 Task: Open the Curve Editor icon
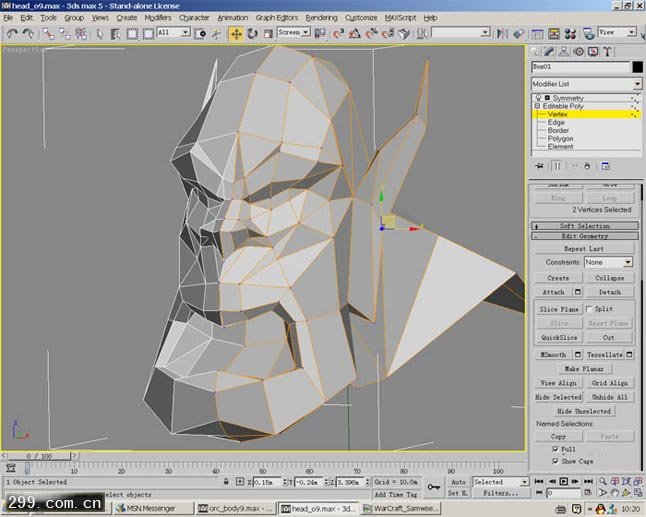(x=537, y=34)
